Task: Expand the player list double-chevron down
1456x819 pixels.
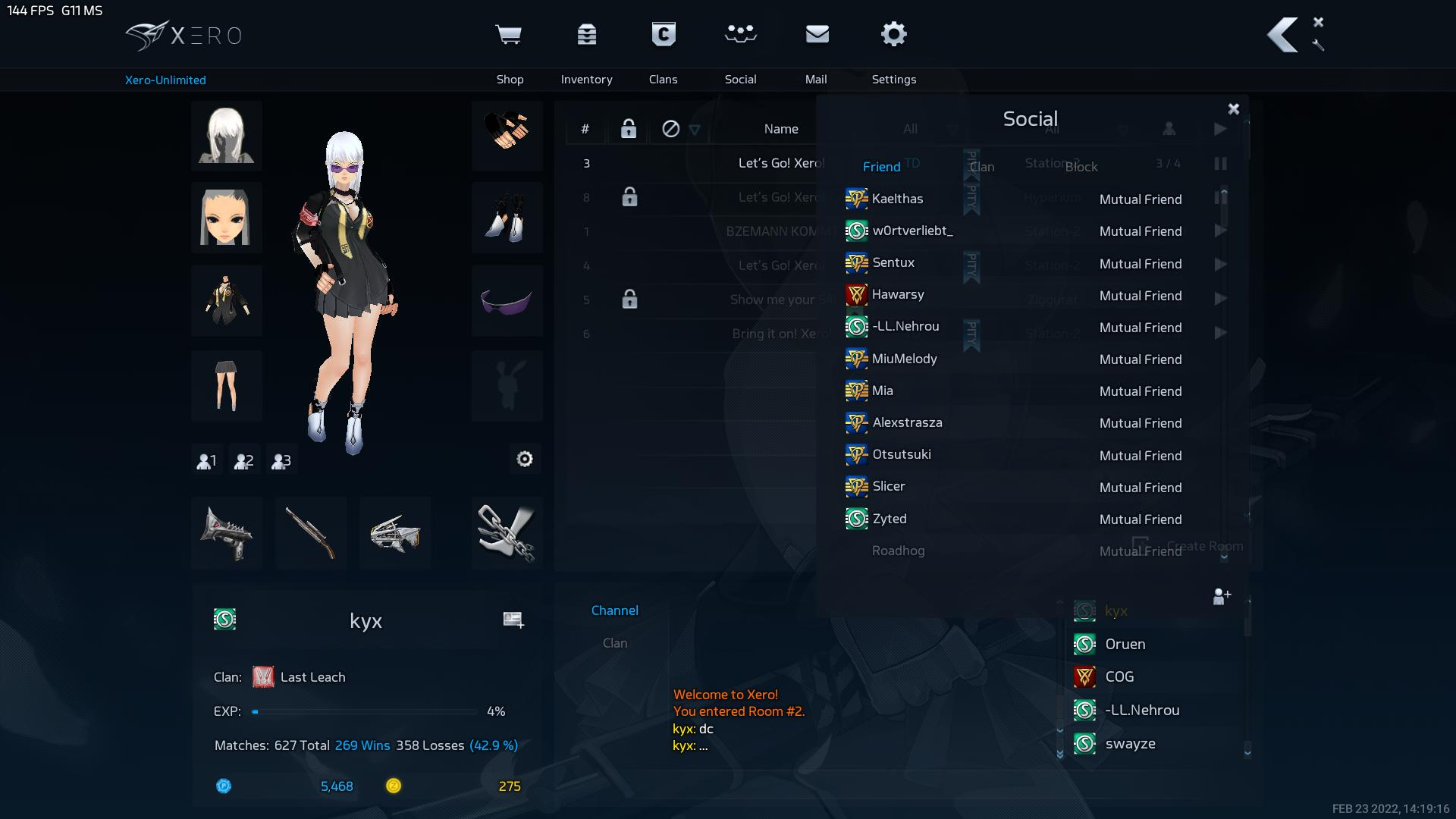Action: click(x=1059, y=754)
